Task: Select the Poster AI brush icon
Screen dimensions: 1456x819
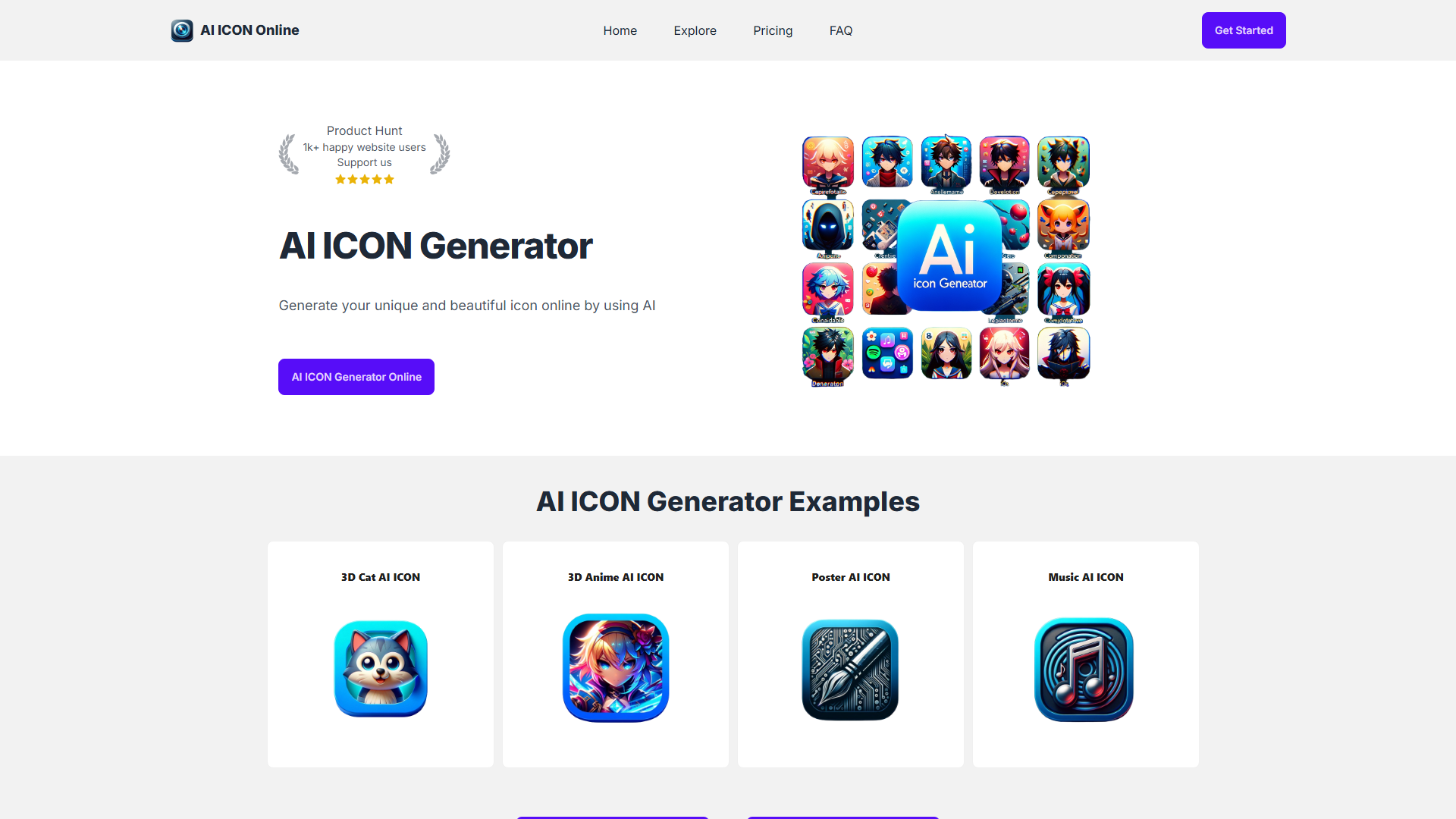Action: 850,670
